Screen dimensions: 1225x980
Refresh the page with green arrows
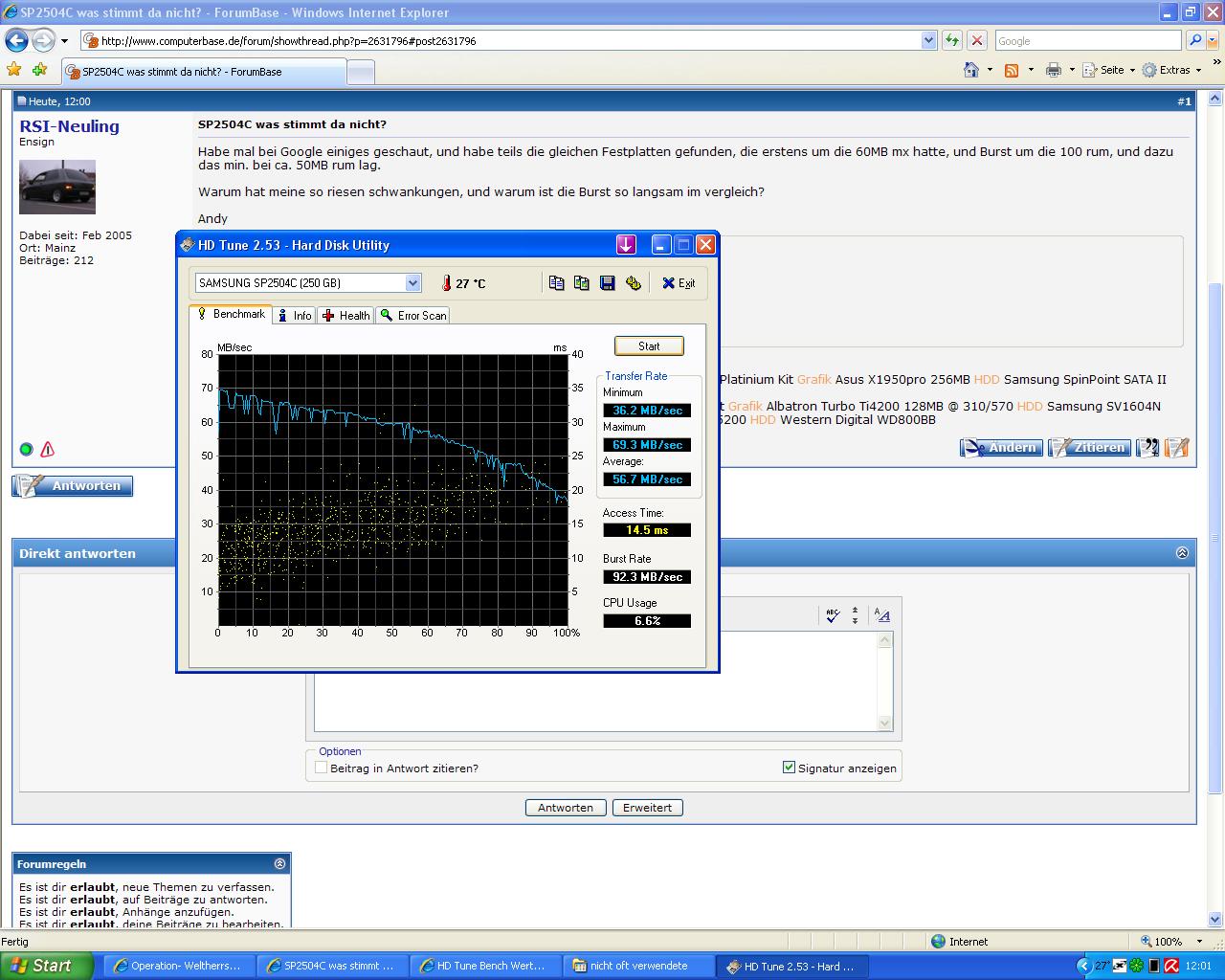[x=952, y=40]
